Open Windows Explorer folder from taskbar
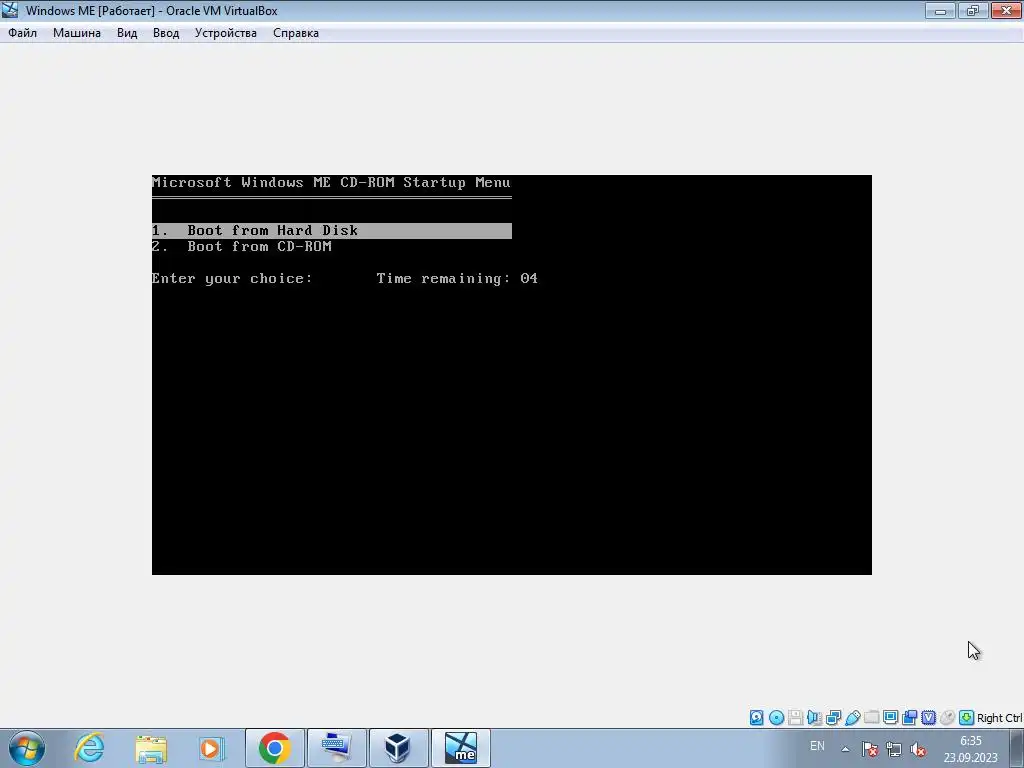The image size is (1024, 768). 151,748
